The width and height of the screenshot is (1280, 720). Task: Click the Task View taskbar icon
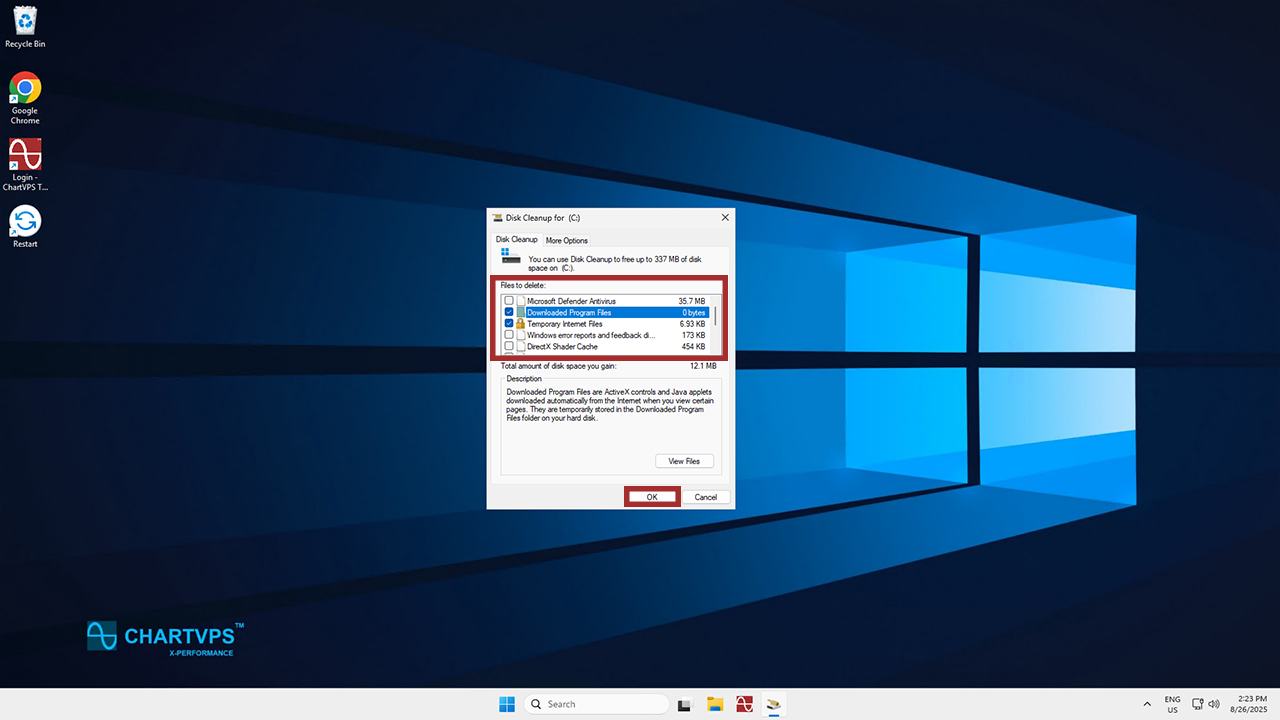684,704
